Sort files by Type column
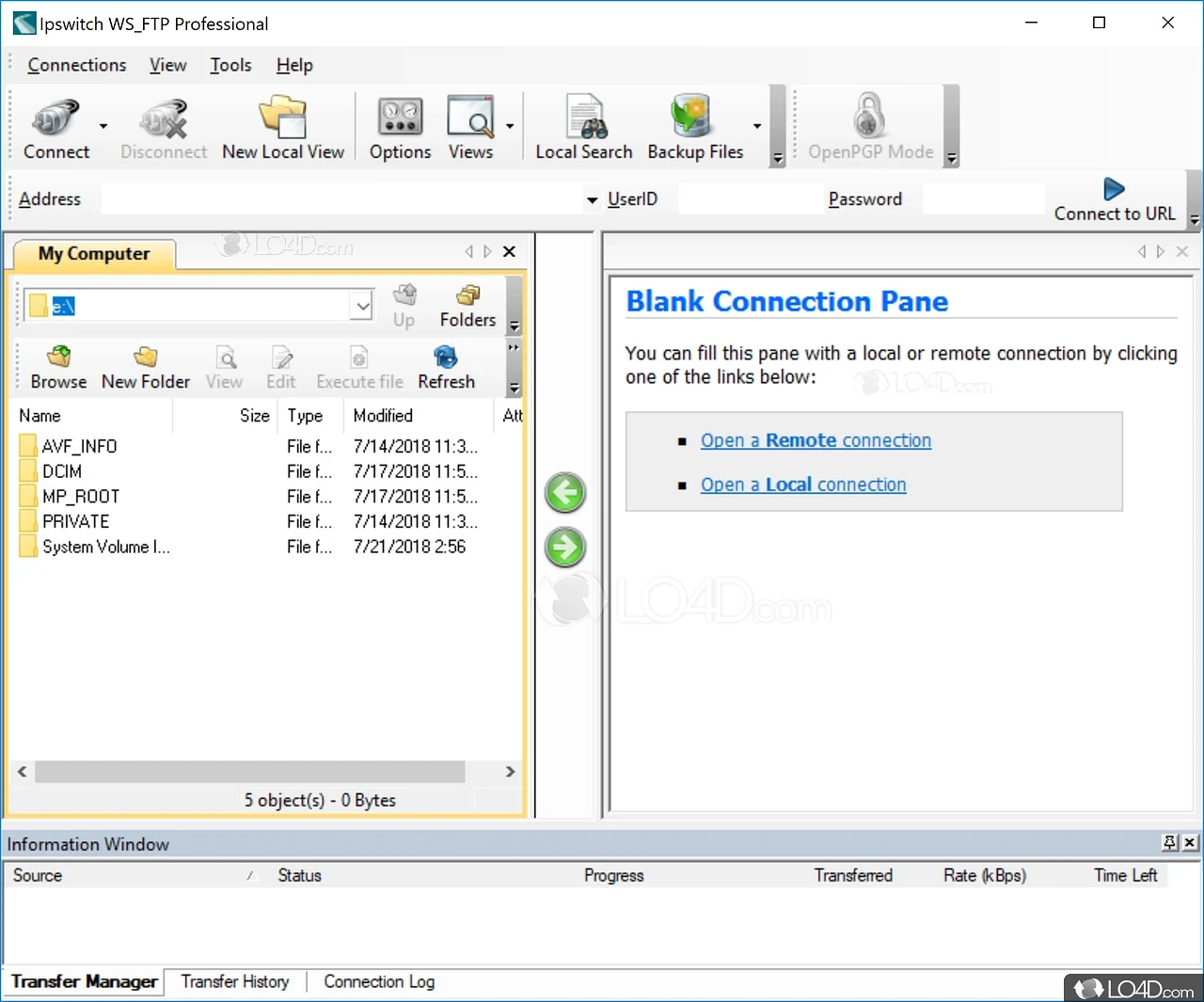1204x1002 pixels. click(x=311, y=415)
